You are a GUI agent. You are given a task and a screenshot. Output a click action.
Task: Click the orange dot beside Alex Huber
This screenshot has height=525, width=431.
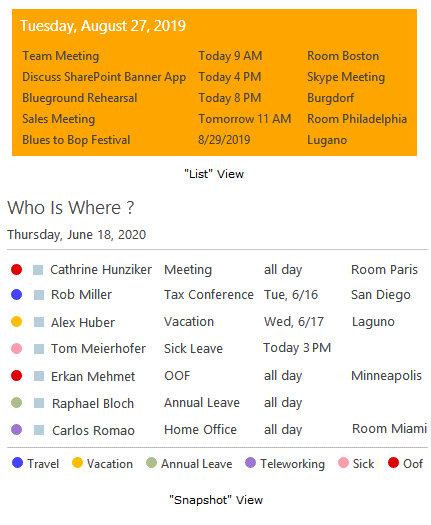coord(16,321)
